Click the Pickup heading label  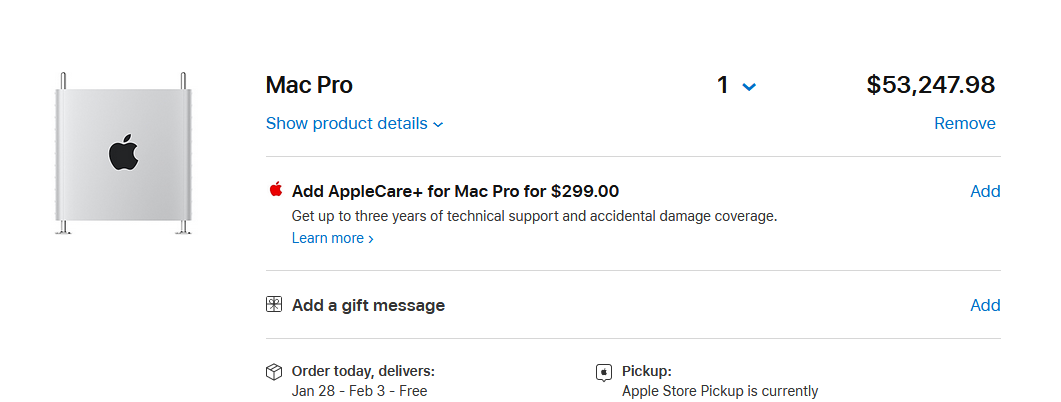pyautogui.click(x=646, y=371)
